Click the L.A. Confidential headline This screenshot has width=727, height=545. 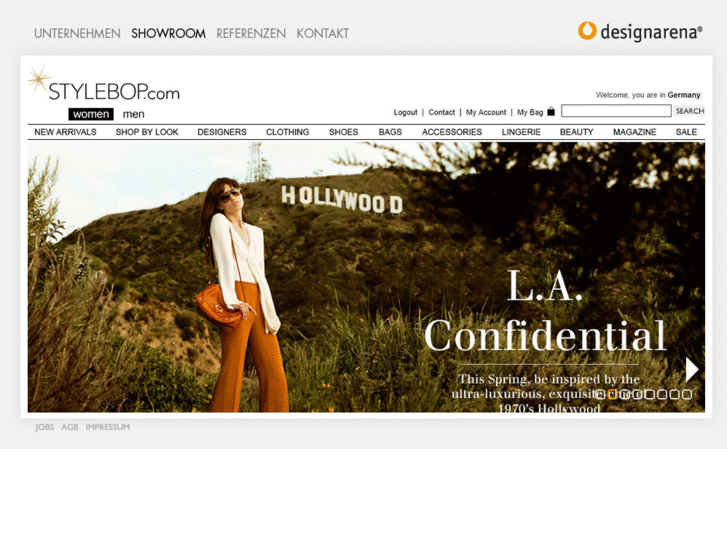point(545,312)
